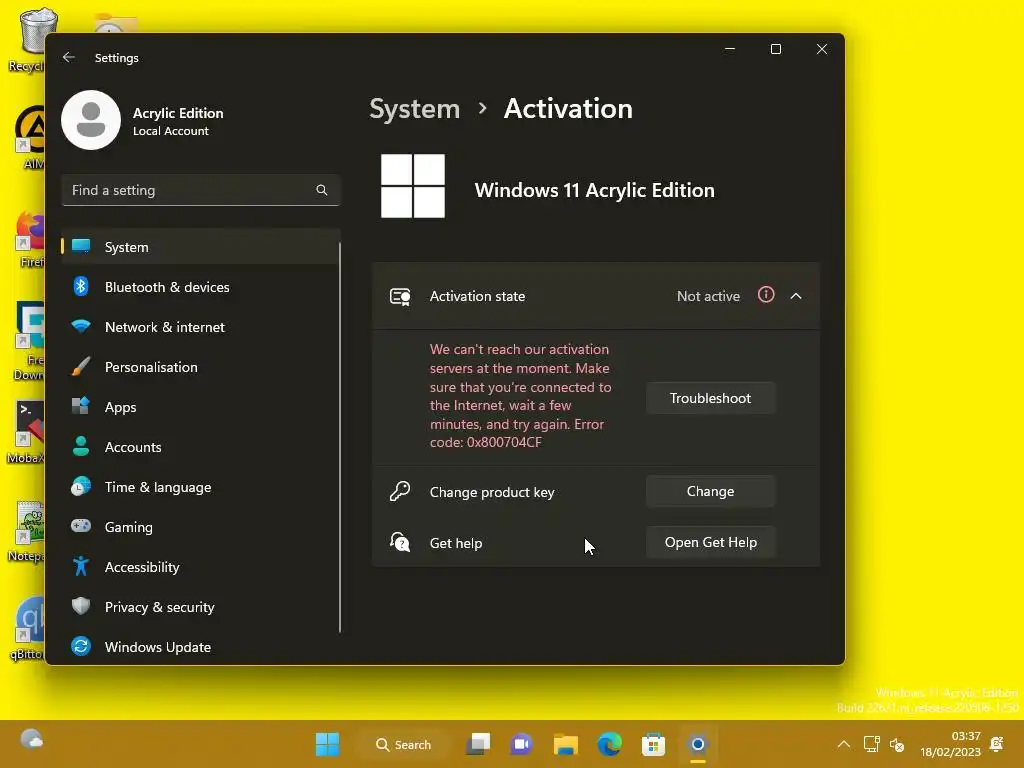Image resolution: width=1024 pixels, height=768 pixels.
Task: Open Accessibility settings
Action: (200, 567)
